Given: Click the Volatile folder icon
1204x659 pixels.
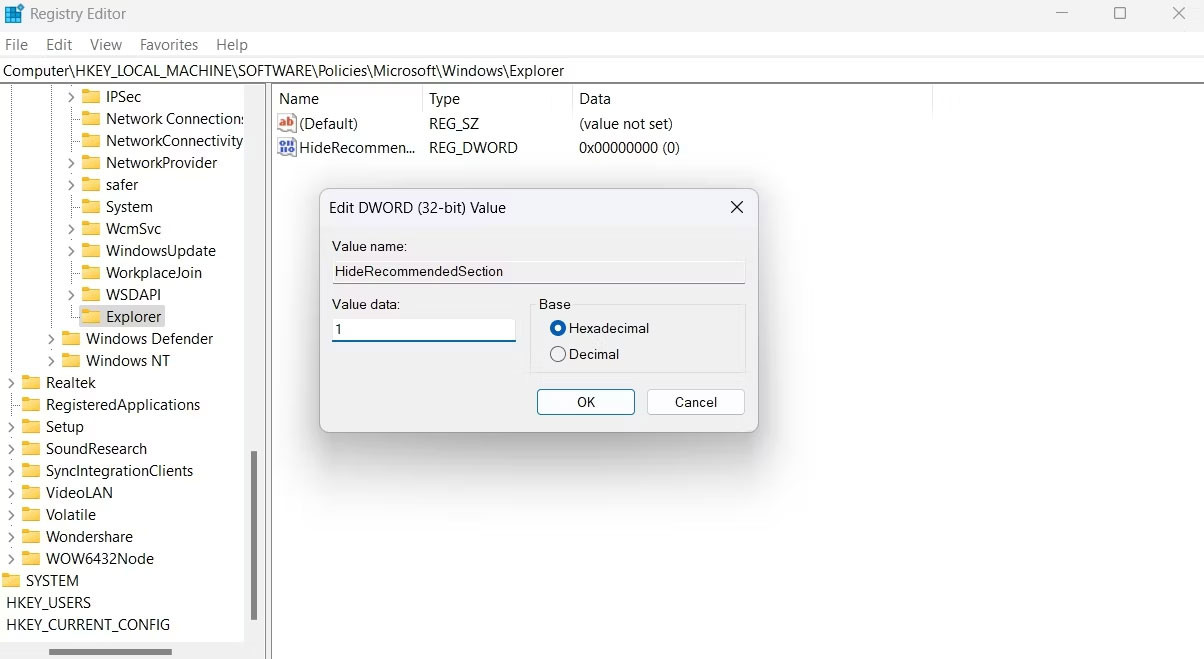Looking at the screenshot, I should point(31,514).
